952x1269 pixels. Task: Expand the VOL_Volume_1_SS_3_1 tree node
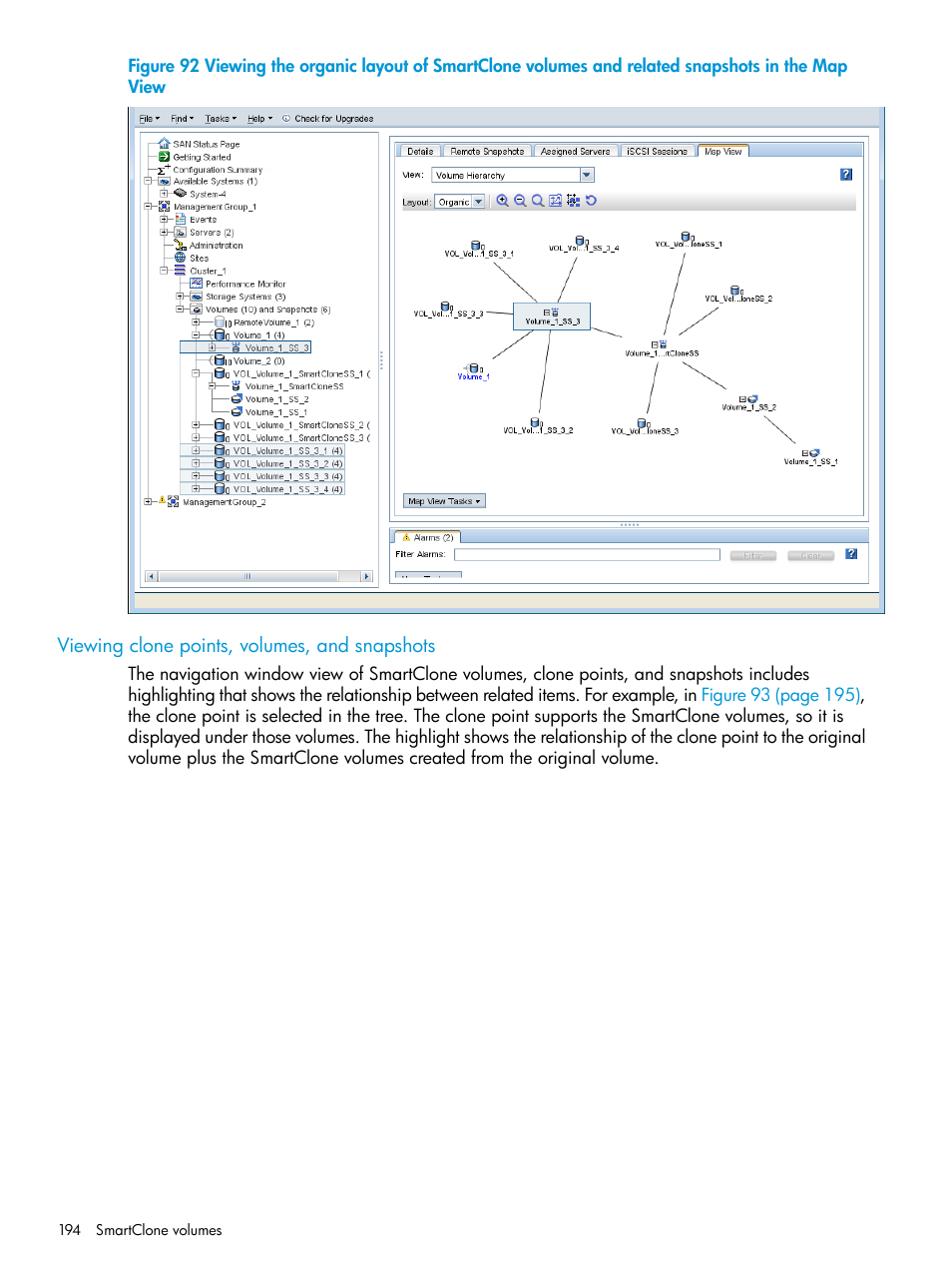(x=197, y=450)
